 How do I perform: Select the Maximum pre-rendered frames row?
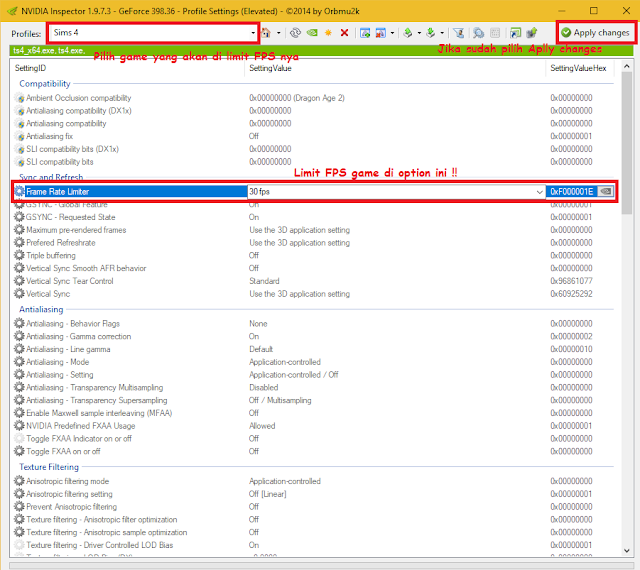click(313, 230)
